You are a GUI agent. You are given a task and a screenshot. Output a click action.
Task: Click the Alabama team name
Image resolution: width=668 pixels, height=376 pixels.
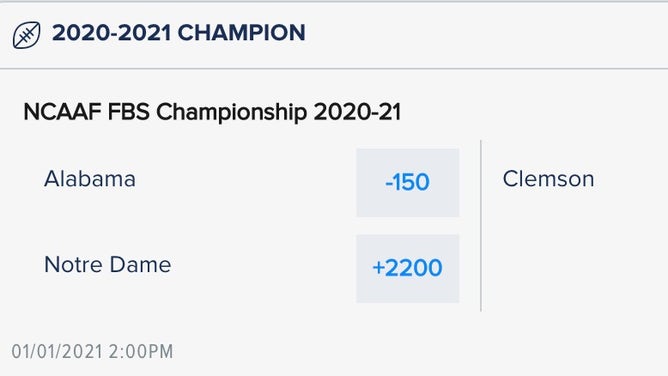tap(90, 179)
